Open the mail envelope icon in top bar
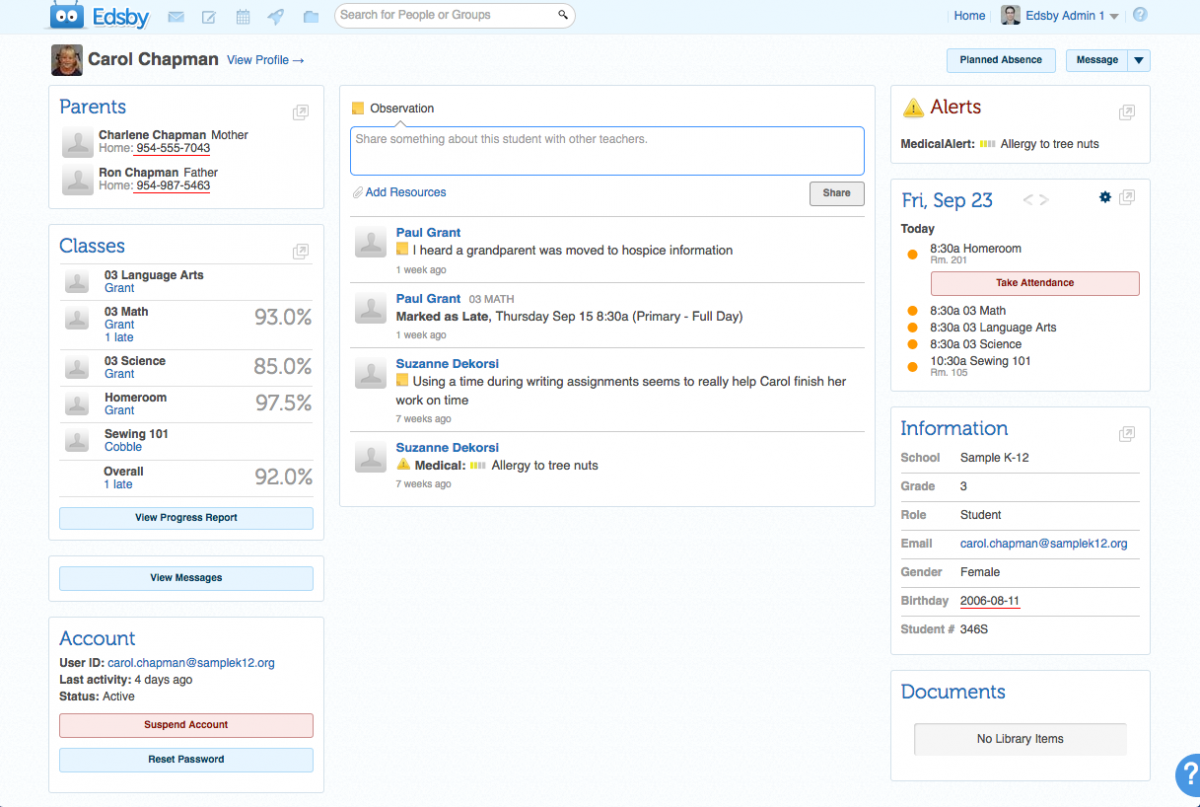The image size is (1200, 807). [x=176, y=17]
